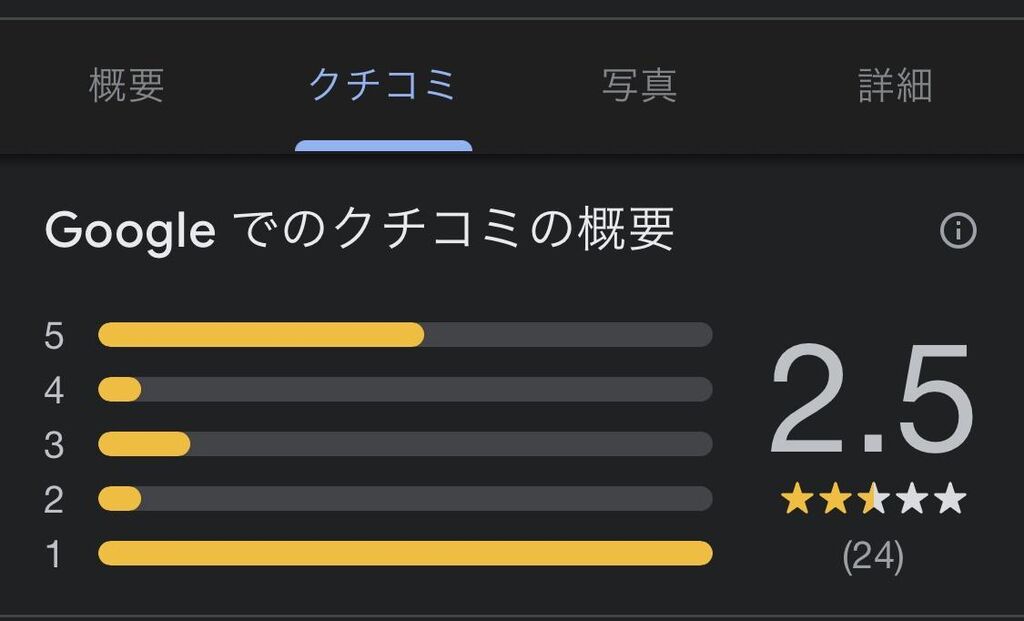Open the 概要 tab
1024x621 pixels.
(126, 86)
